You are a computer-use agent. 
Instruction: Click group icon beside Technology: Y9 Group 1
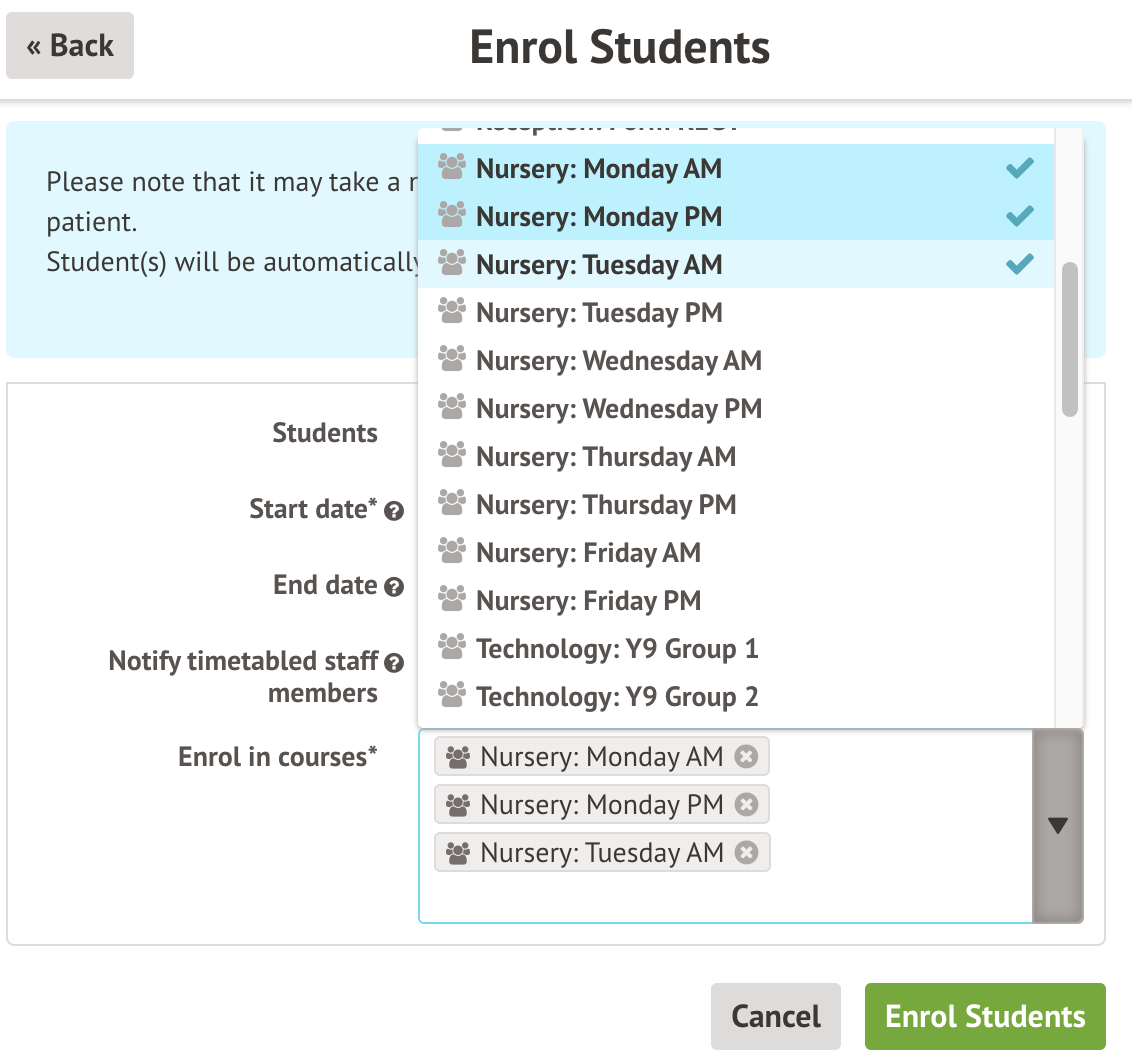tap(453, 649)
